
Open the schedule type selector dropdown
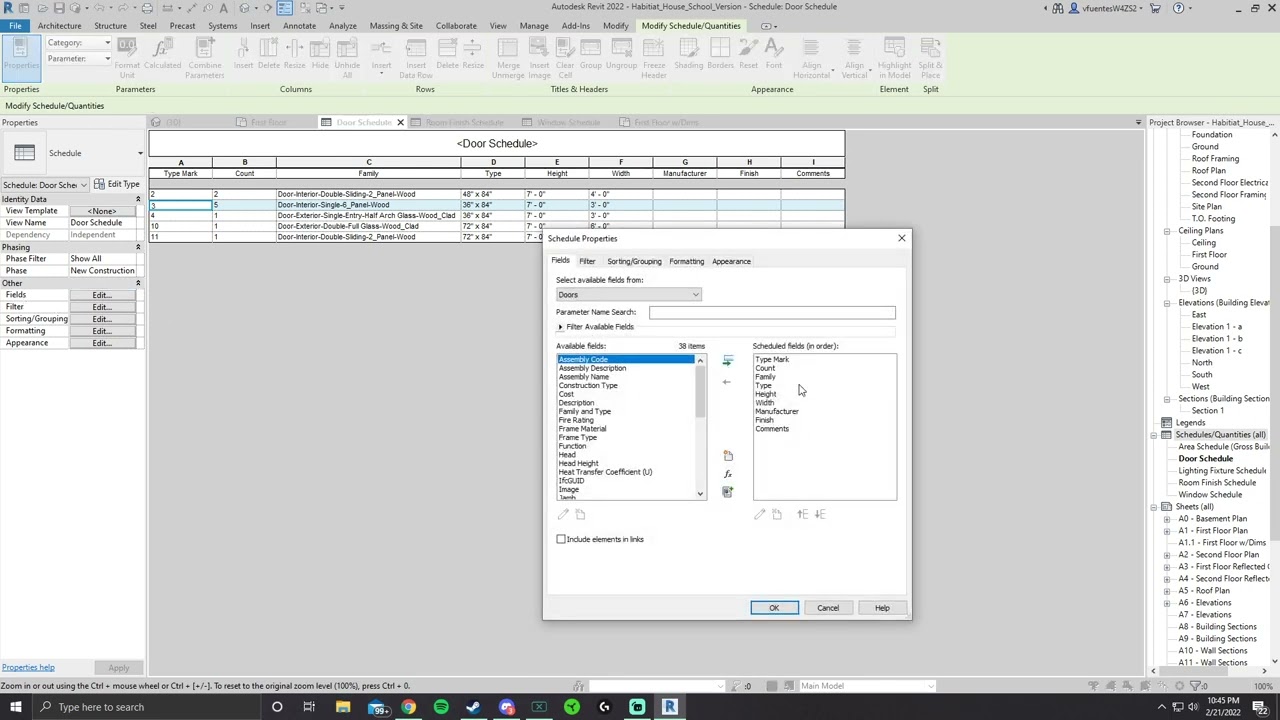coord(139,153)
